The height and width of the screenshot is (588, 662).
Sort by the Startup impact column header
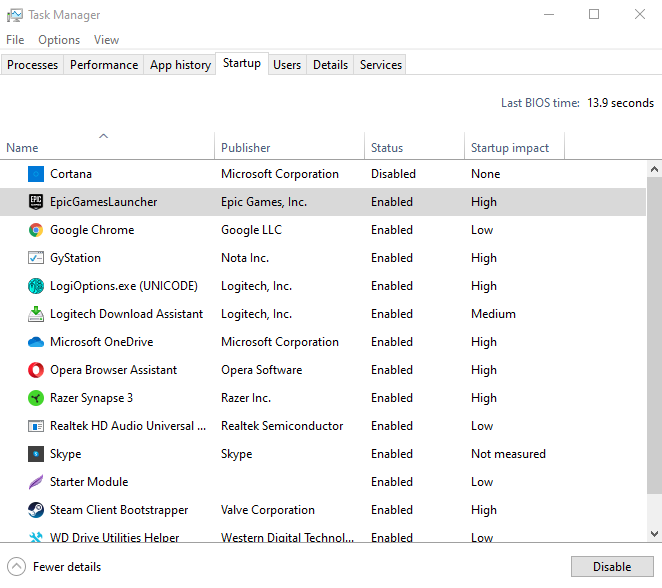click(514, 146)
